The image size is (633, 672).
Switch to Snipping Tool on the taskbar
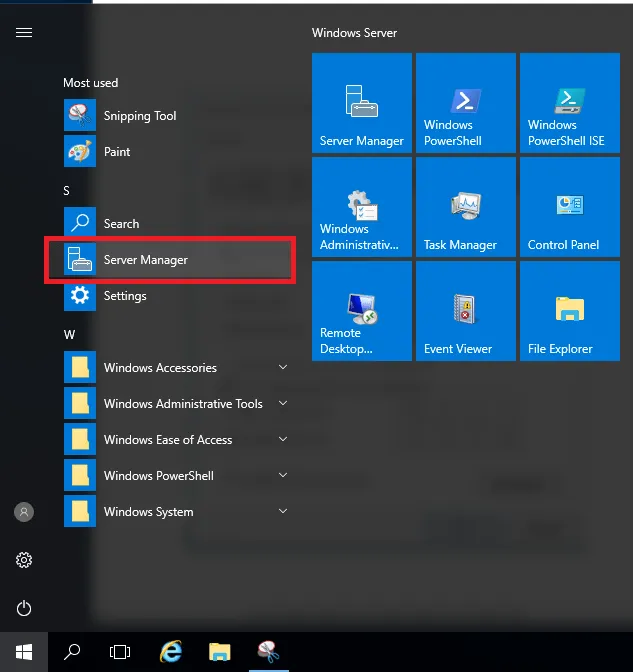coord(269,652)
